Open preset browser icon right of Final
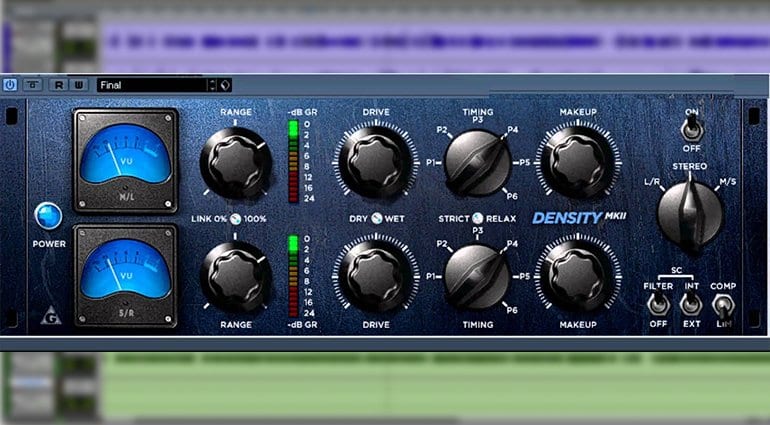This screenshot has width=770, height=425. coord(225,85)
